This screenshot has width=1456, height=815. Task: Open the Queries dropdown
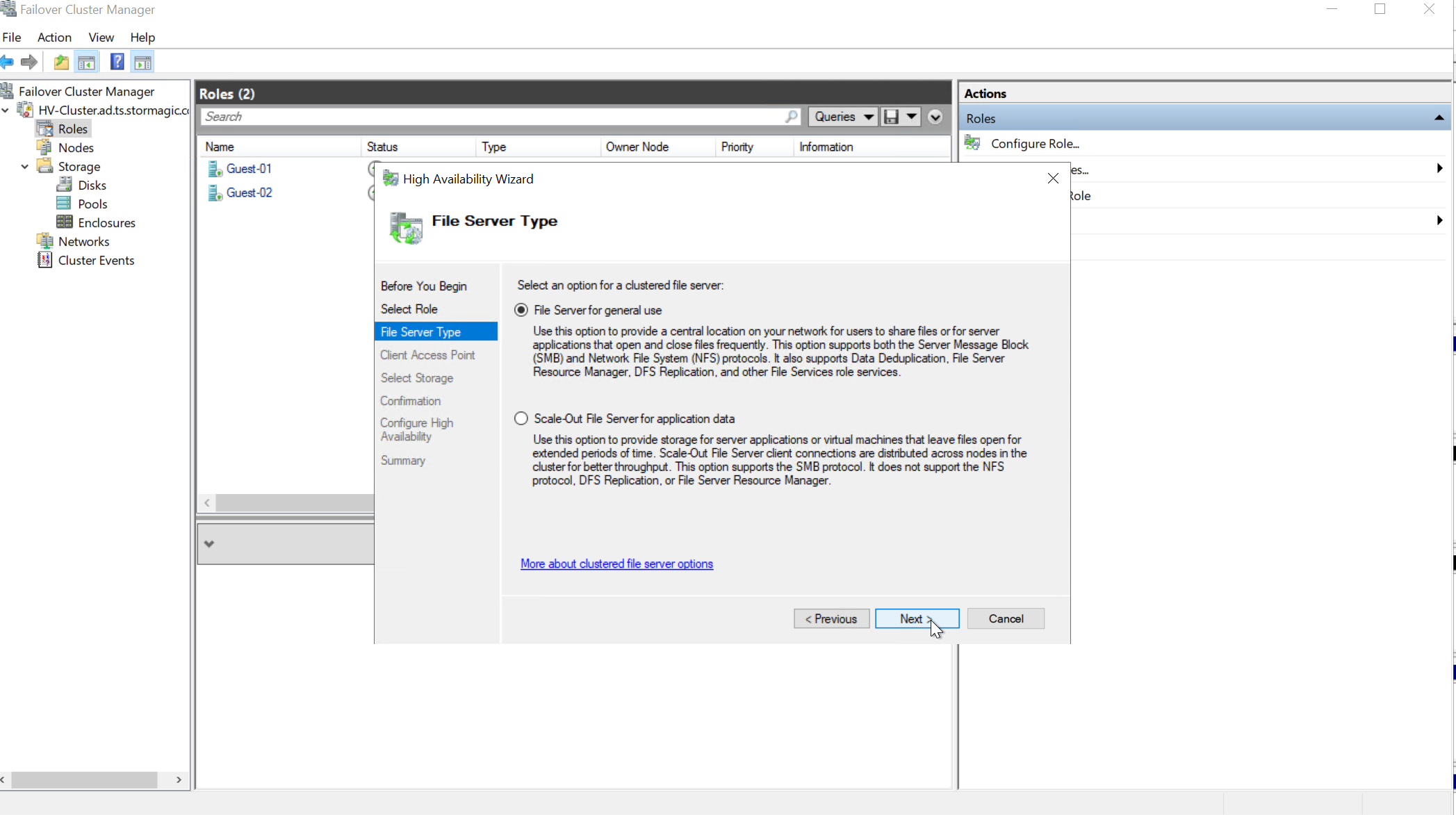843,117
